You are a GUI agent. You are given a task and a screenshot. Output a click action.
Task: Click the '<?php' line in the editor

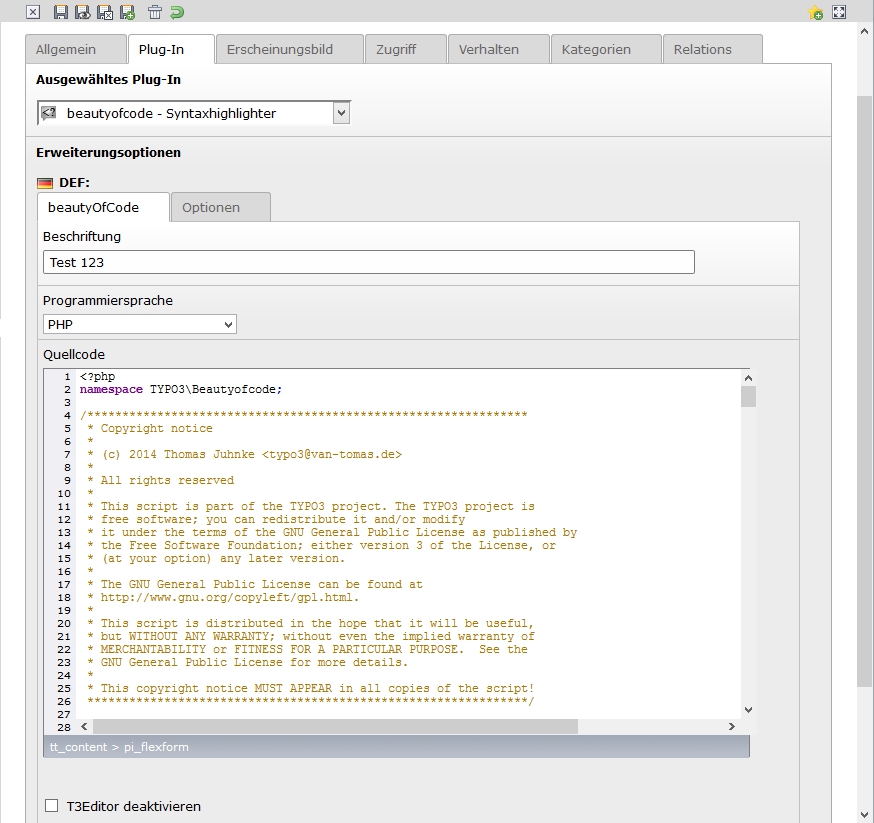click(x=98, y=377)
